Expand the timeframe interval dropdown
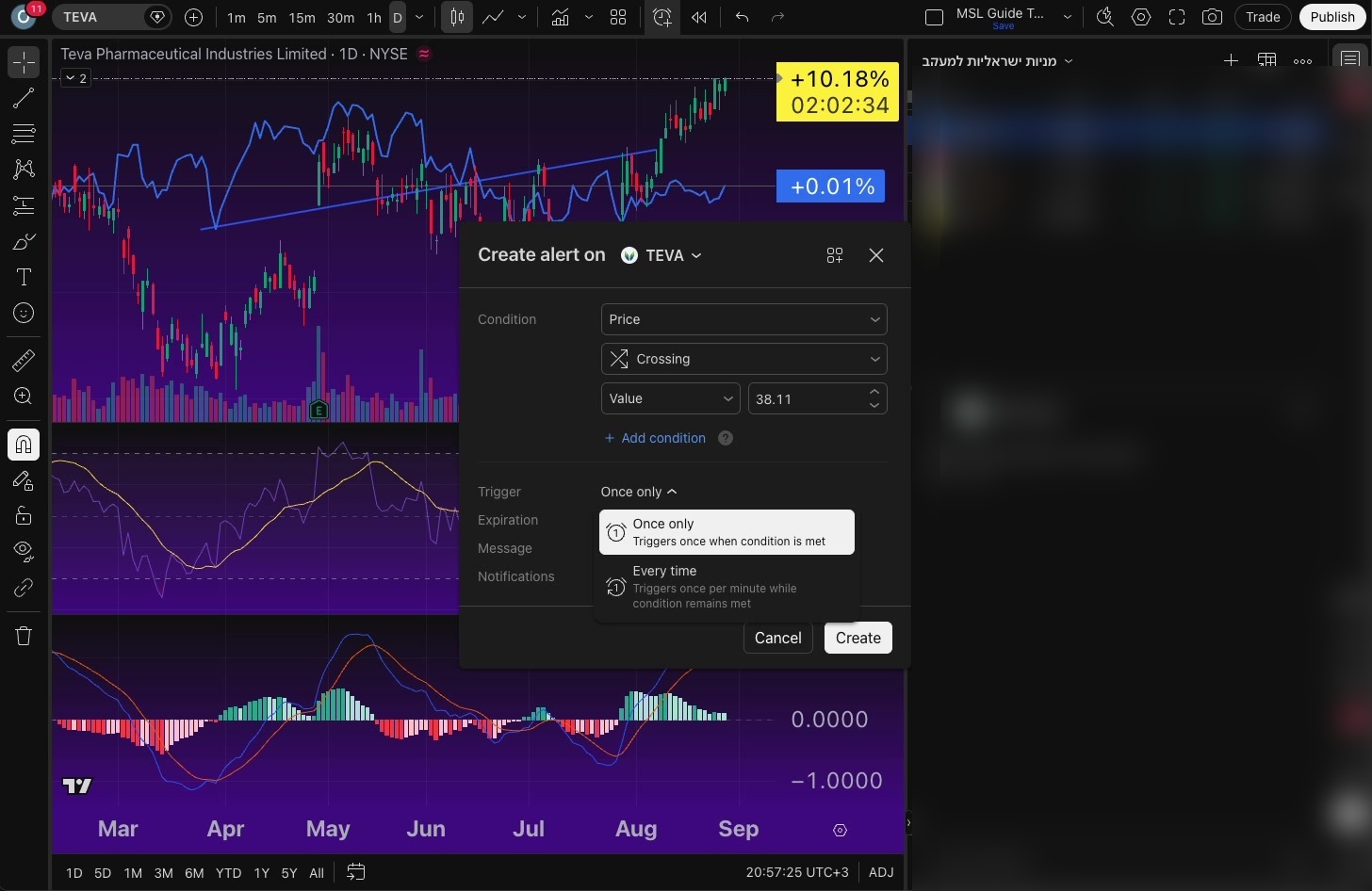 point(419,17)
